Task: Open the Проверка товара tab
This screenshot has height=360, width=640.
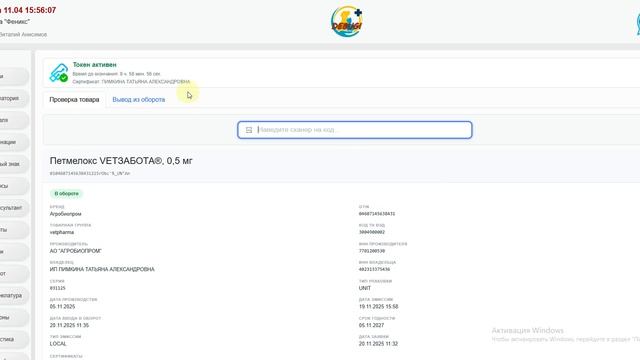Action: 74,100
